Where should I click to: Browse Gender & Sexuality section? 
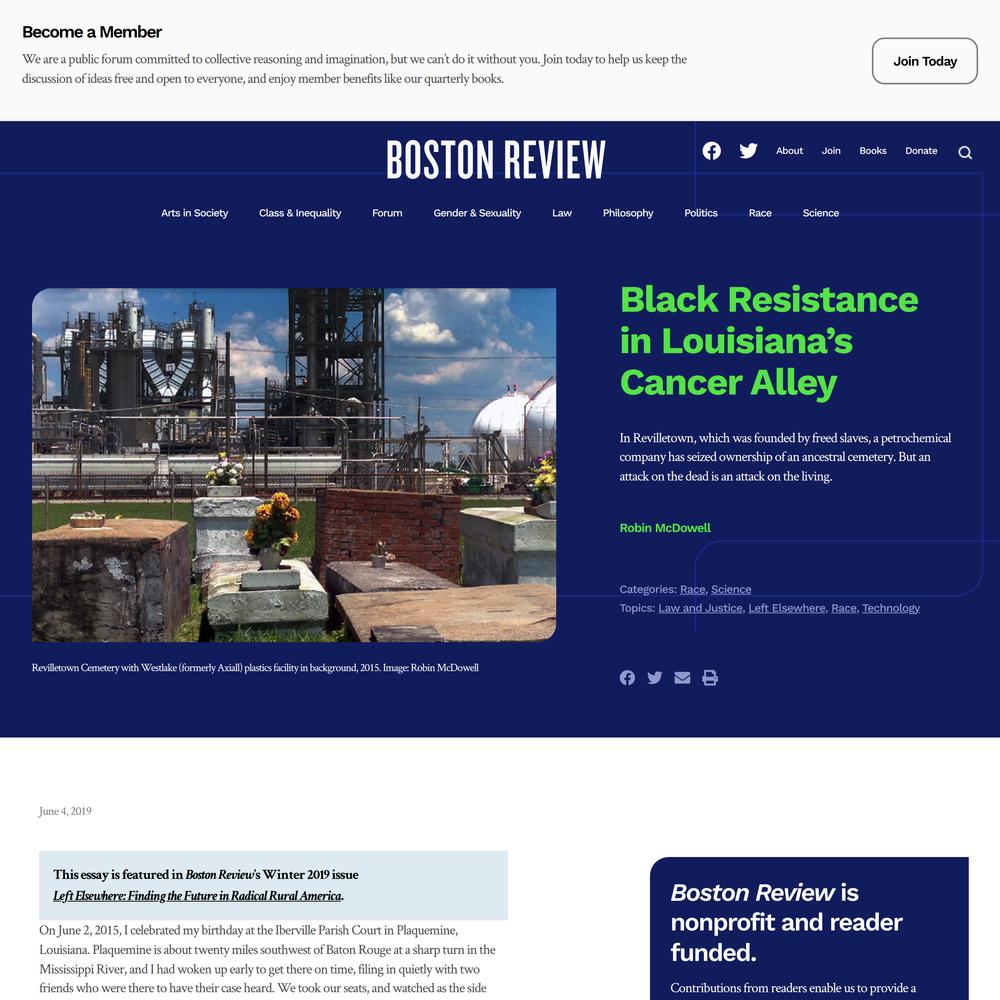[x=477, y=213]
